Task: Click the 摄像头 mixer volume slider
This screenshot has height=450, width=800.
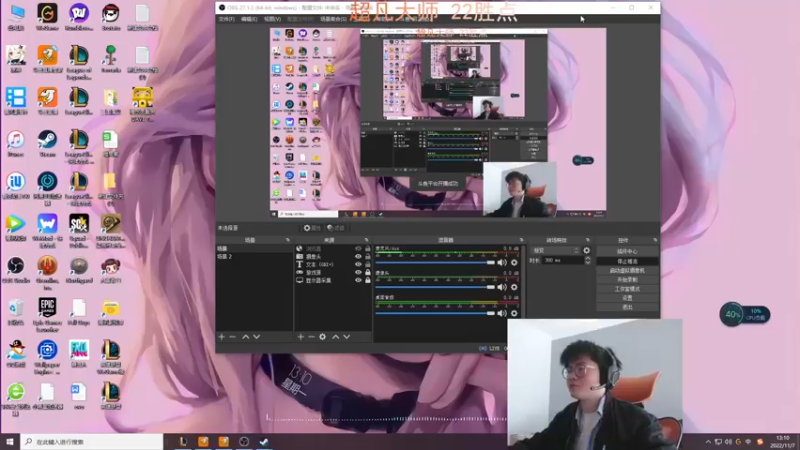Action: pos(435,287)
